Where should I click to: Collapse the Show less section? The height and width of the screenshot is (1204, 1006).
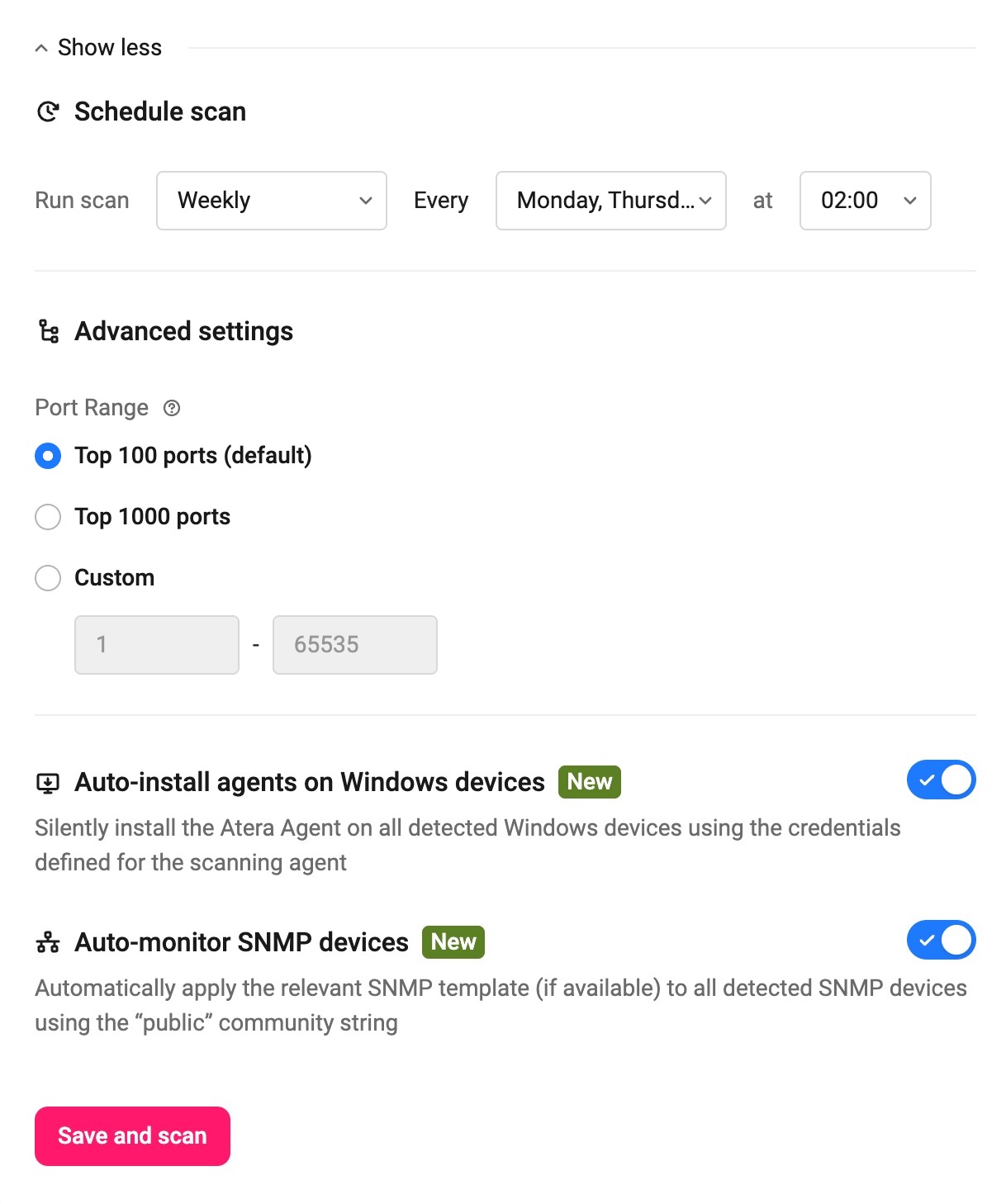tap(98, 48)
